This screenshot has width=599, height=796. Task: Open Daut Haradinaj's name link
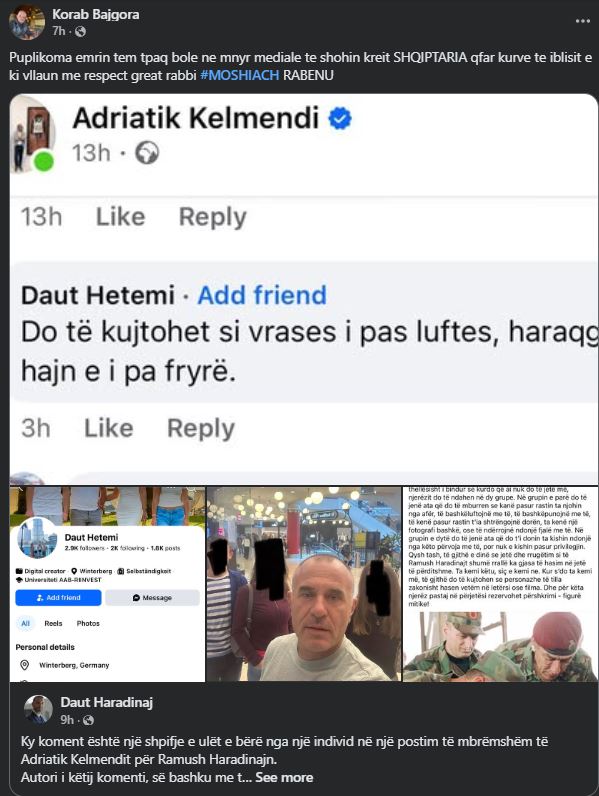[x=107, y=703]
